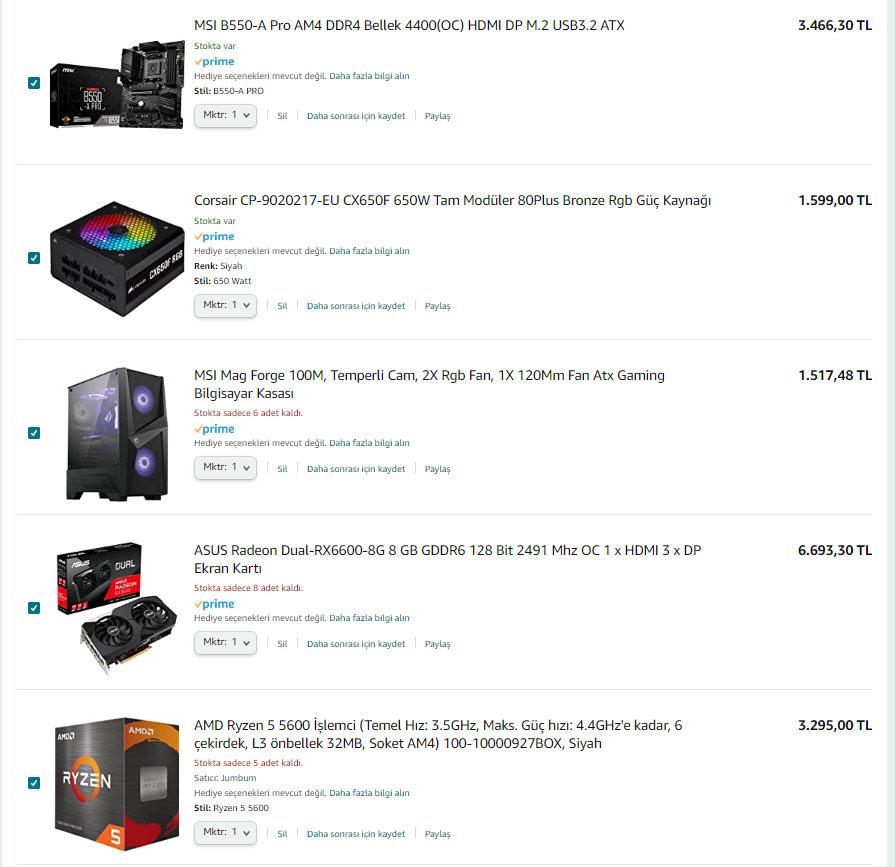
Task: Toggle the ASUS Radeon RX6600 checkbox
Action: (34, 608)
